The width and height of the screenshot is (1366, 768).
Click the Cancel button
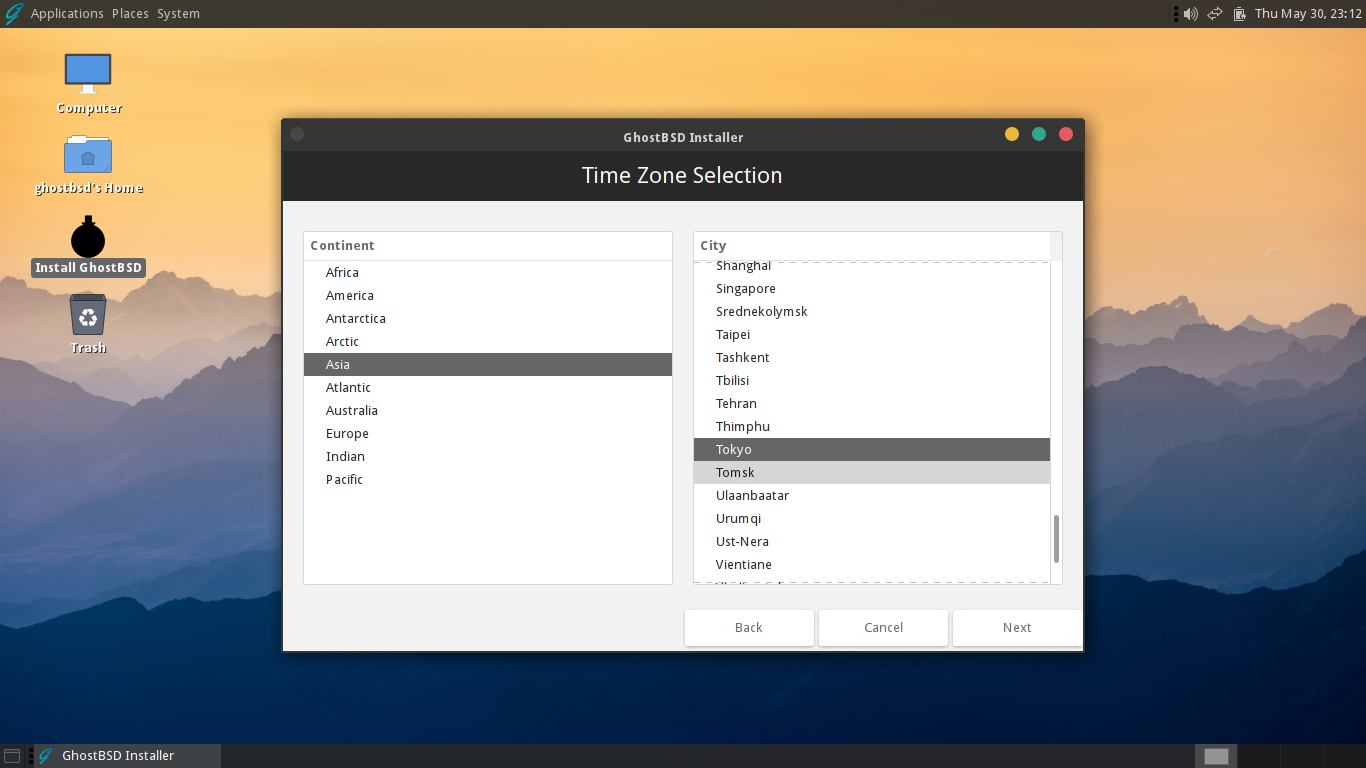(x=883, y=628)
